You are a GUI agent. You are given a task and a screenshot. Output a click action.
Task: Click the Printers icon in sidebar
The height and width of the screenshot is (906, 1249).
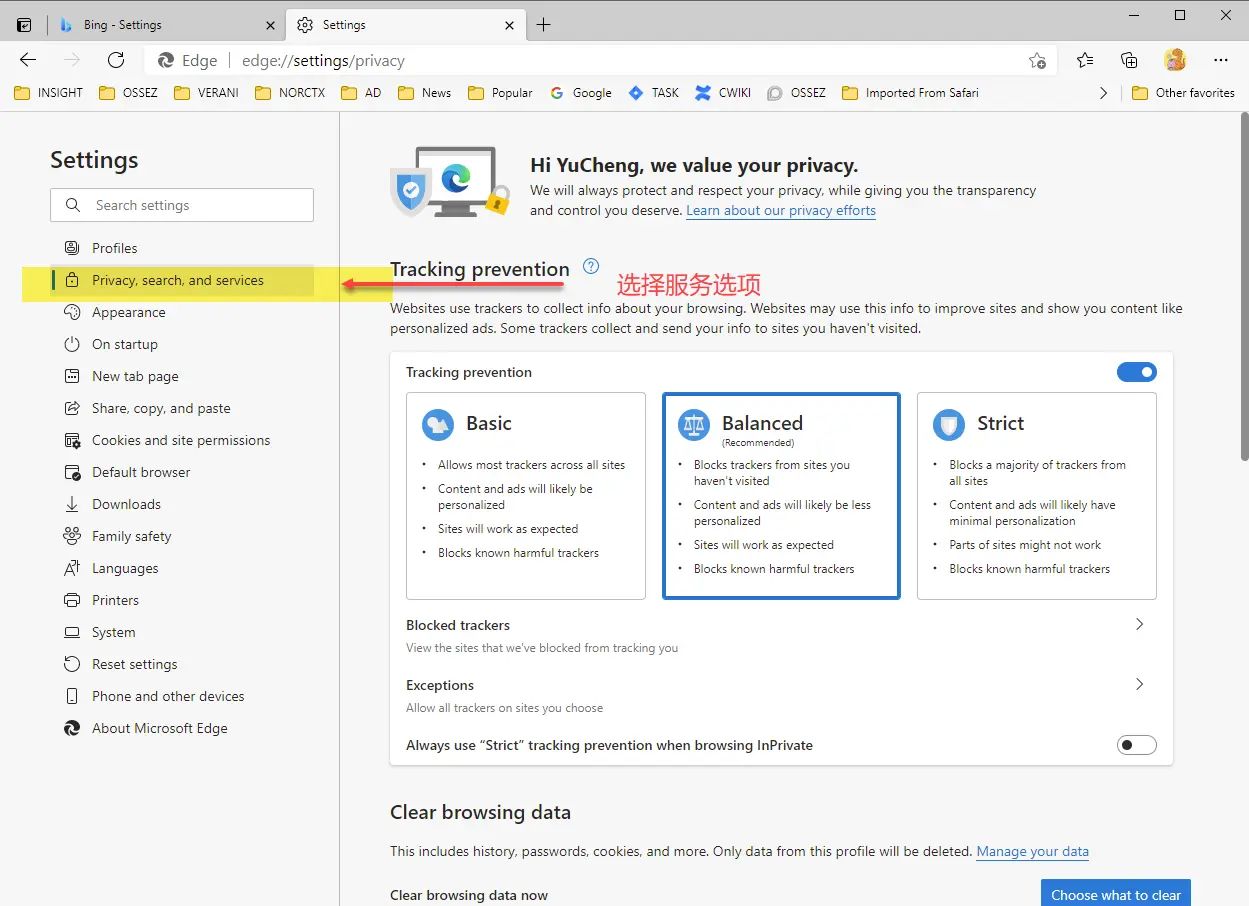coord(72,600)
